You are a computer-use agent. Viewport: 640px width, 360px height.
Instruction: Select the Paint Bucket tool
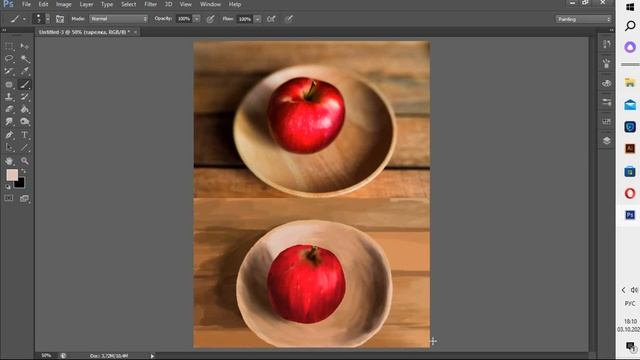tap(24, 109)
